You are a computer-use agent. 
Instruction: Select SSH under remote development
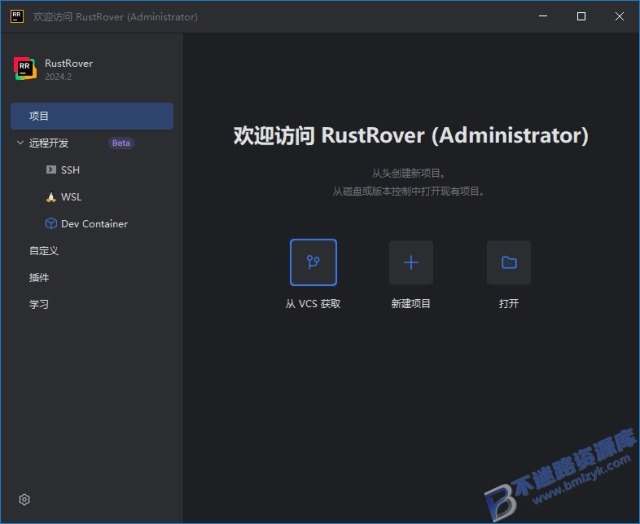(x=70, y=170)
